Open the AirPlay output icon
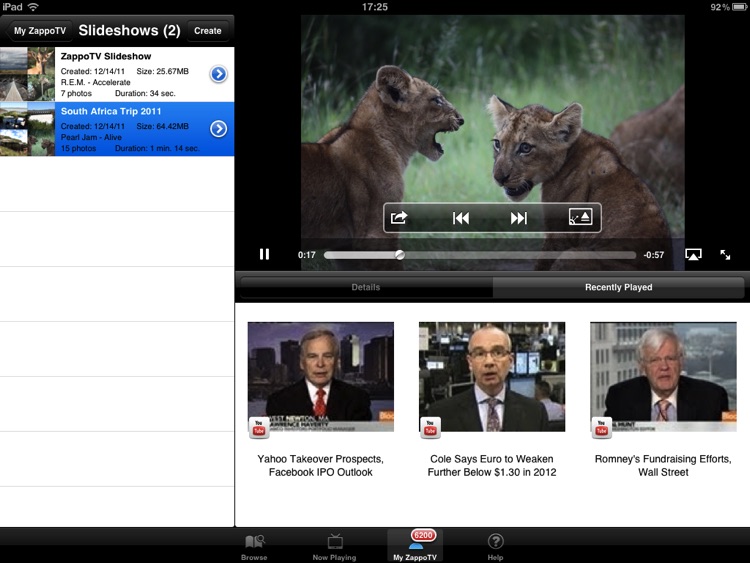Screen dimensions: 750x563 [x=693, y=254]
